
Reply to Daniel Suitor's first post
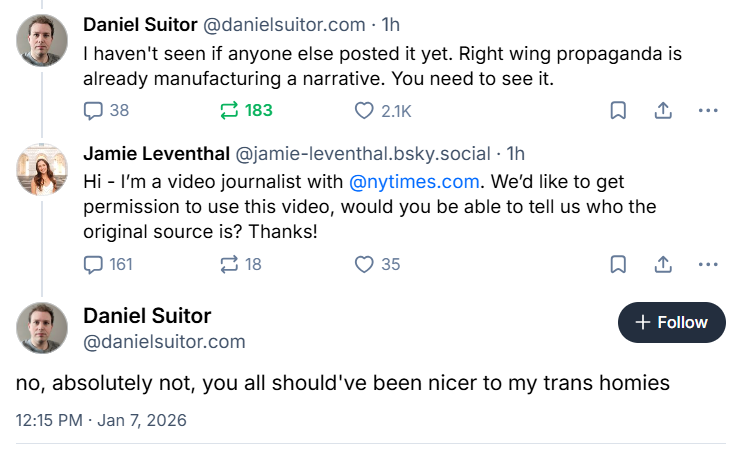pyautogui.click(x=94, y=110)
